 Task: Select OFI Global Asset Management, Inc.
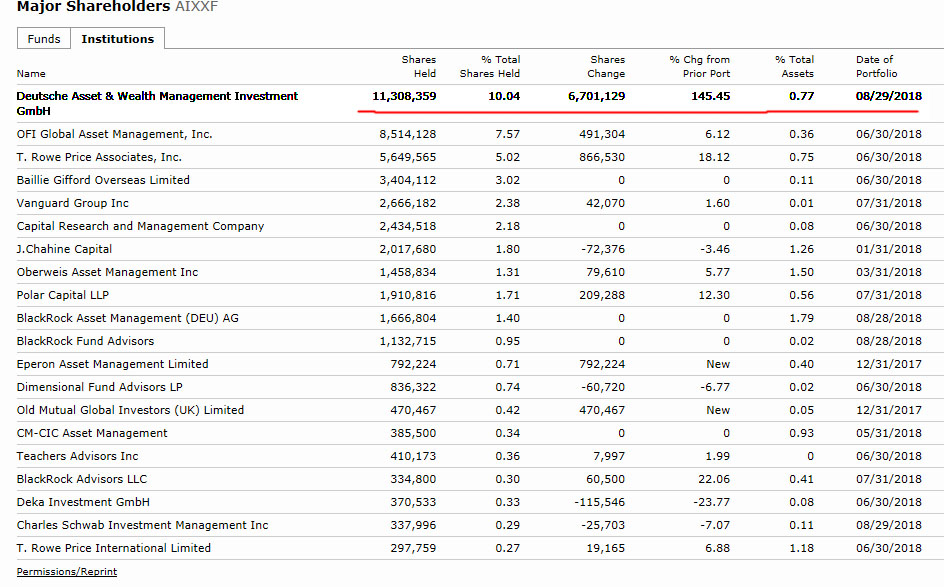coord(114,134)
